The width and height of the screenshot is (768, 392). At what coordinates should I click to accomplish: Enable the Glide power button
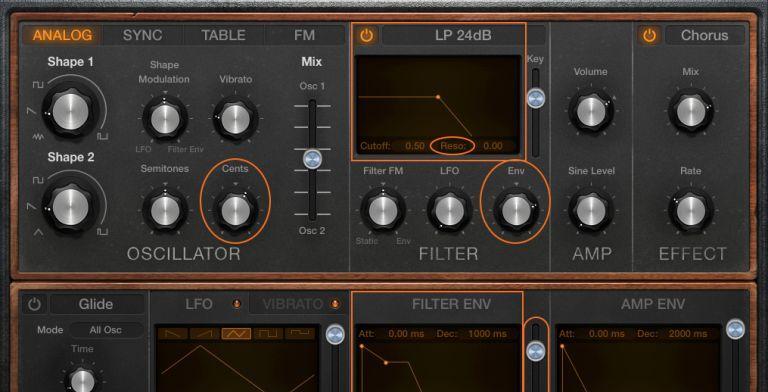click(34, 304)
